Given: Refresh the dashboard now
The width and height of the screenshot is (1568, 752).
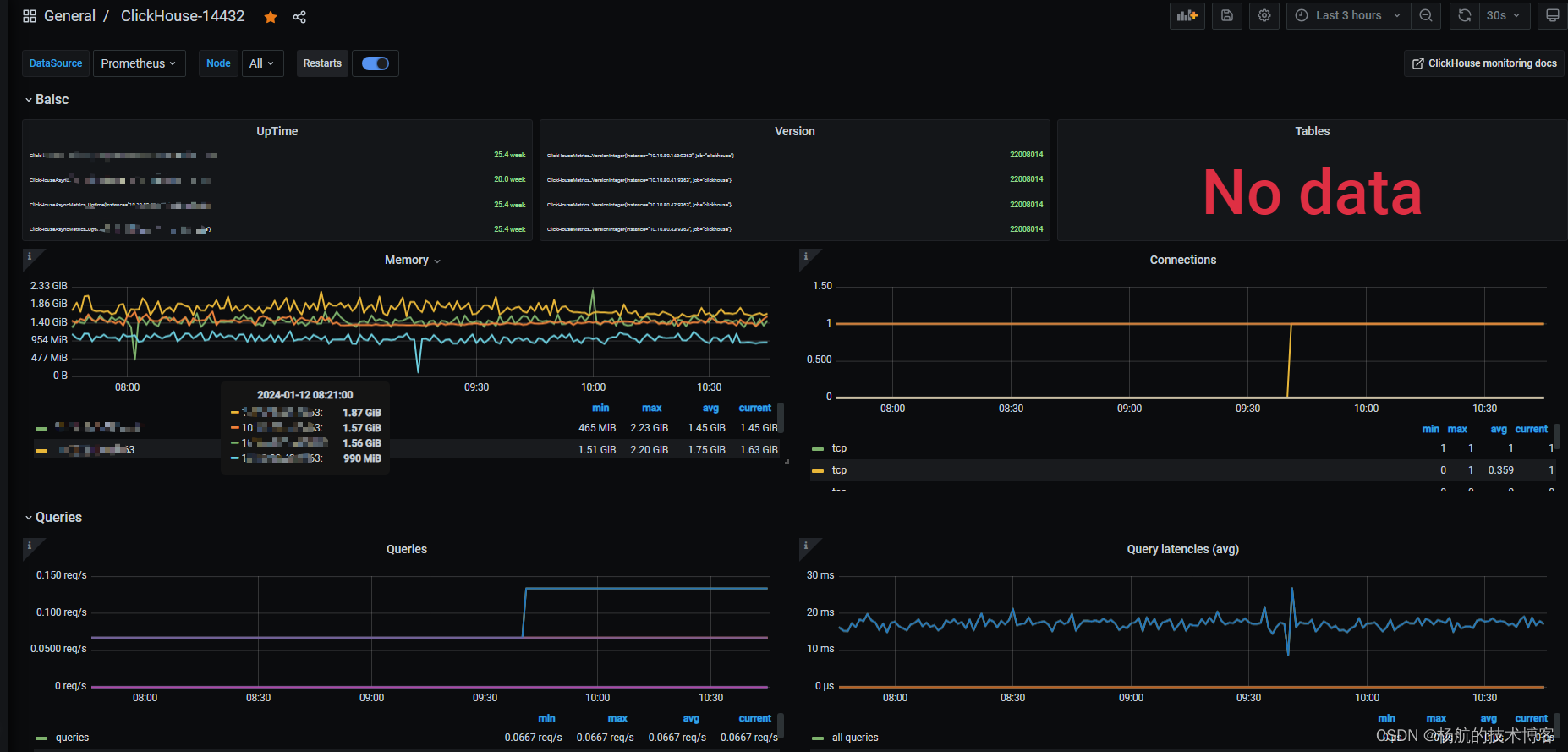Looking at the screenshot, I should 1465,15.
